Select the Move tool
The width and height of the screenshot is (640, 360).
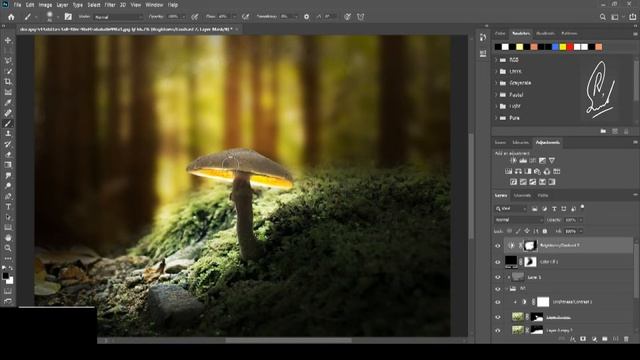coord(8,40)
